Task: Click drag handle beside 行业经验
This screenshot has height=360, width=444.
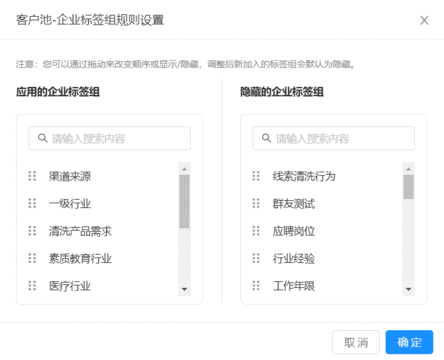Action: click(256, 258)
